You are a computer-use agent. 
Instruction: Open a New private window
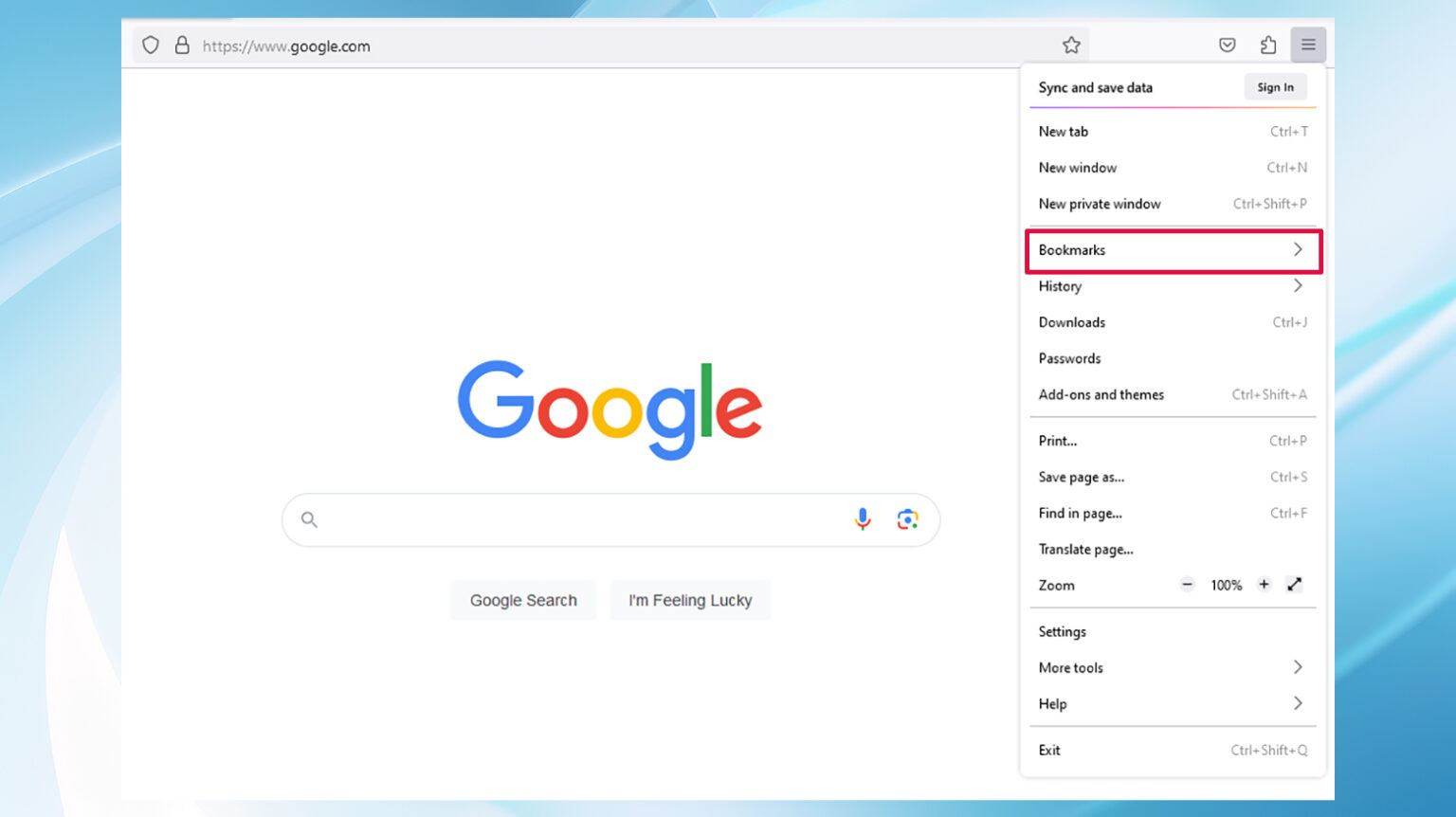(1099, 203)
